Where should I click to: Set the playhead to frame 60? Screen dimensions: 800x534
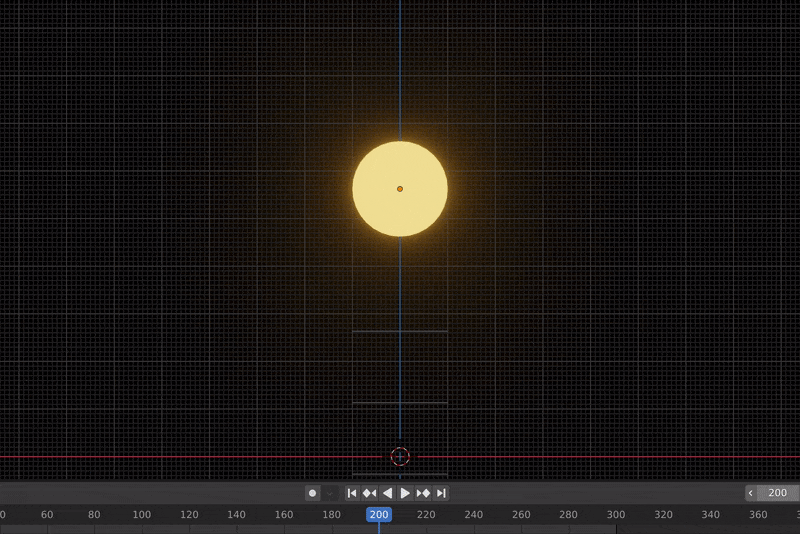pyautogui.click(x=47, y=515)
